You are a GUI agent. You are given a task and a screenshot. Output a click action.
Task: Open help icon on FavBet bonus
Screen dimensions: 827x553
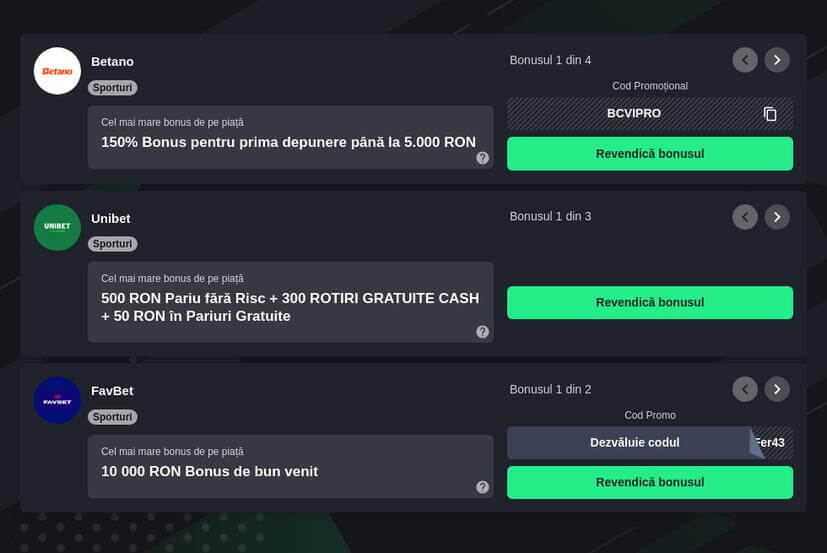tap(483, 487)
